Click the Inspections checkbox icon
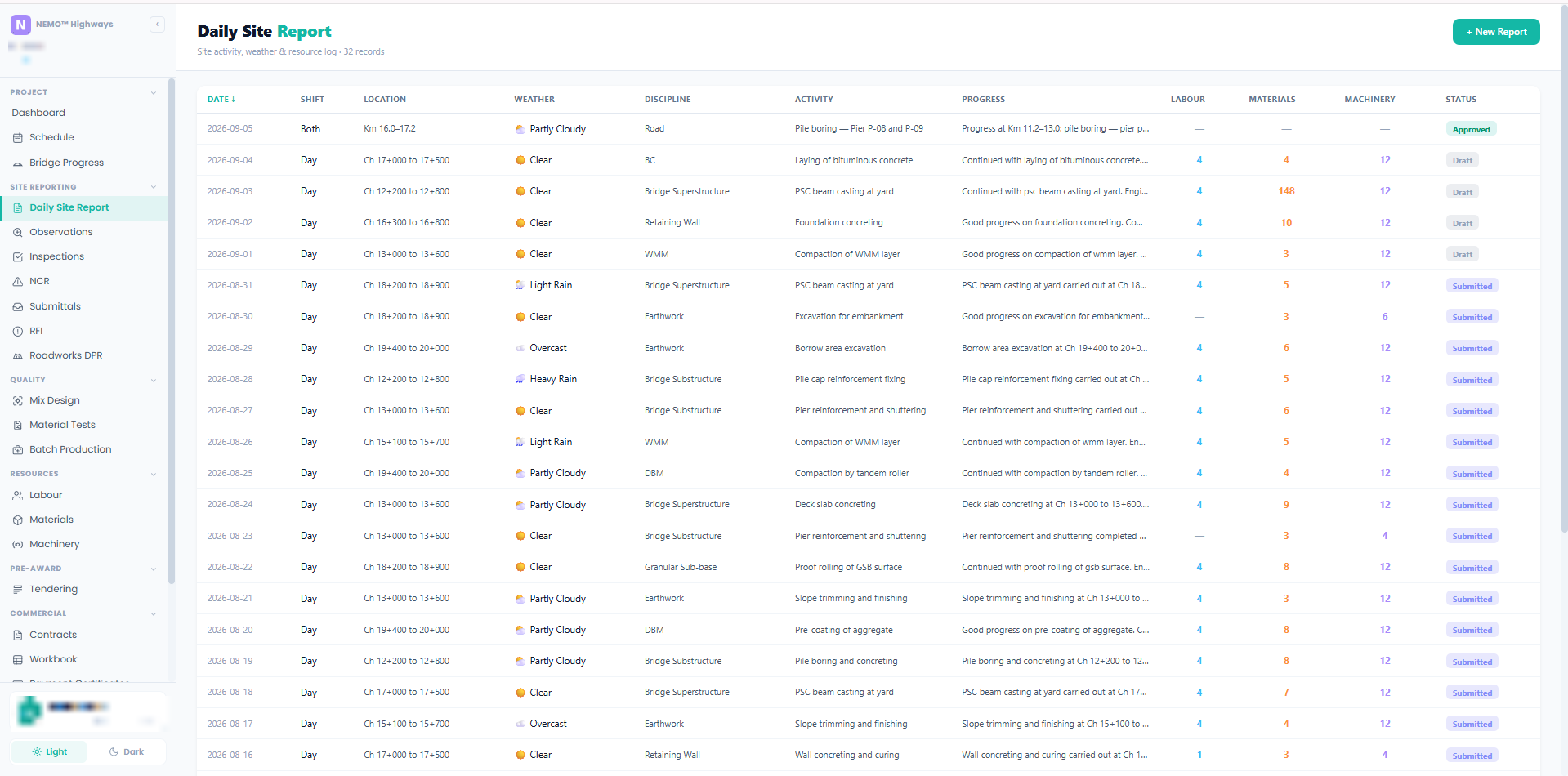 point(18,257)
